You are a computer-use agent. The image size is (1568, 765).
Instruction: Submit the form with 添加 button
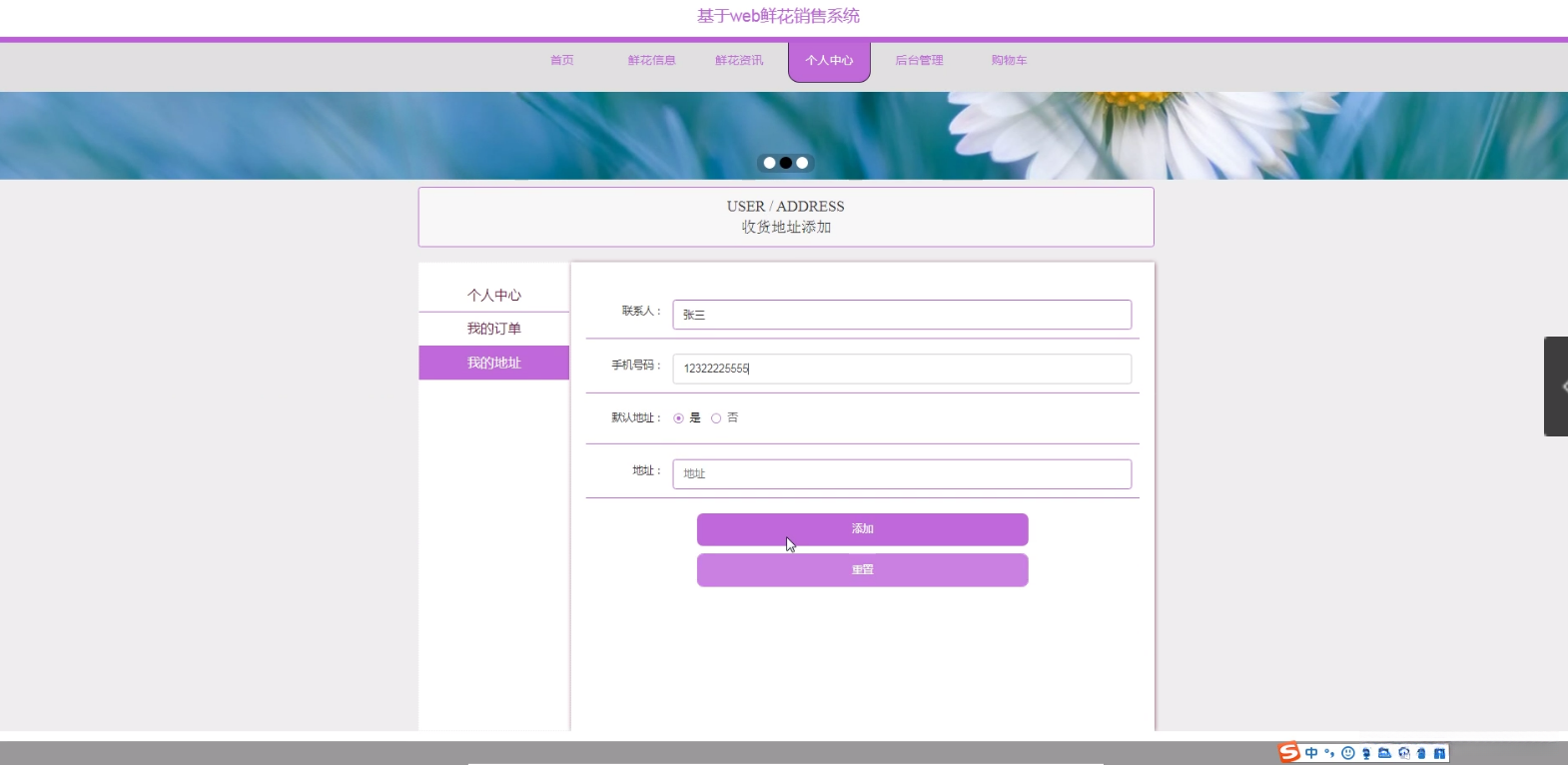[x=863, y=529]
